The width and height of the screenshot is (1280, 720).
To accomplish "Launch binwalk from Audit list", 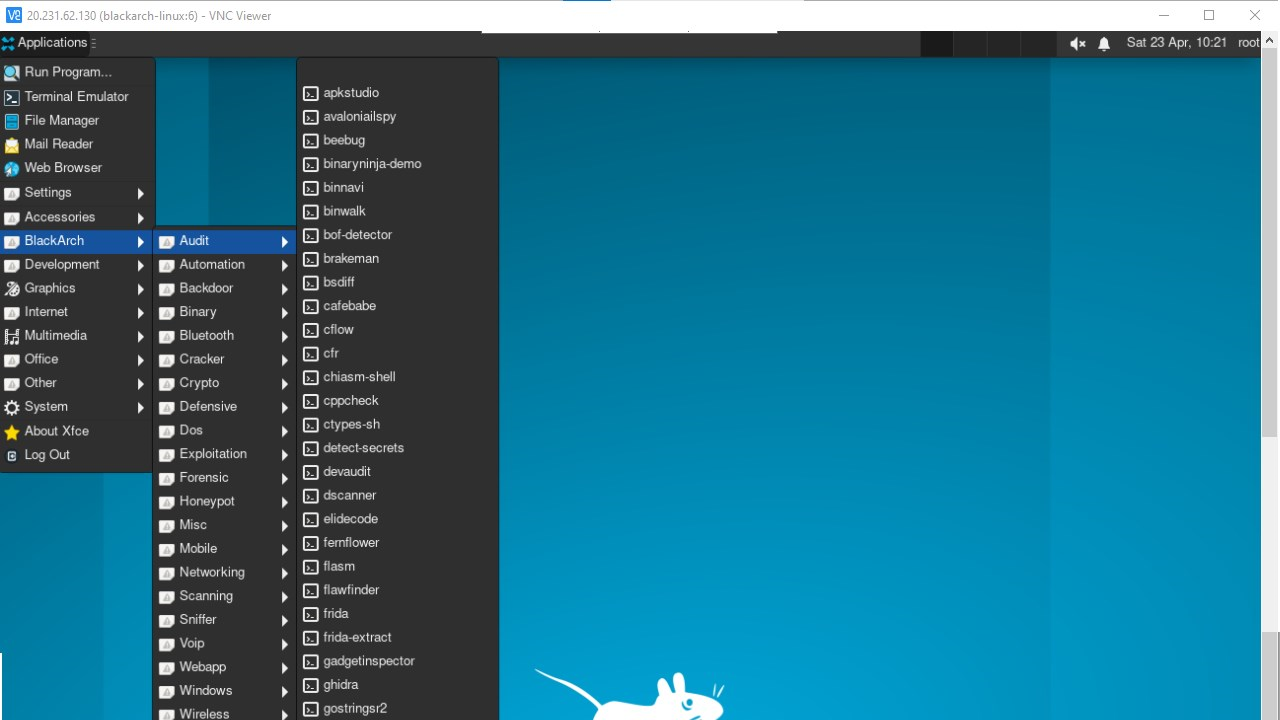I will click(344, 211).
